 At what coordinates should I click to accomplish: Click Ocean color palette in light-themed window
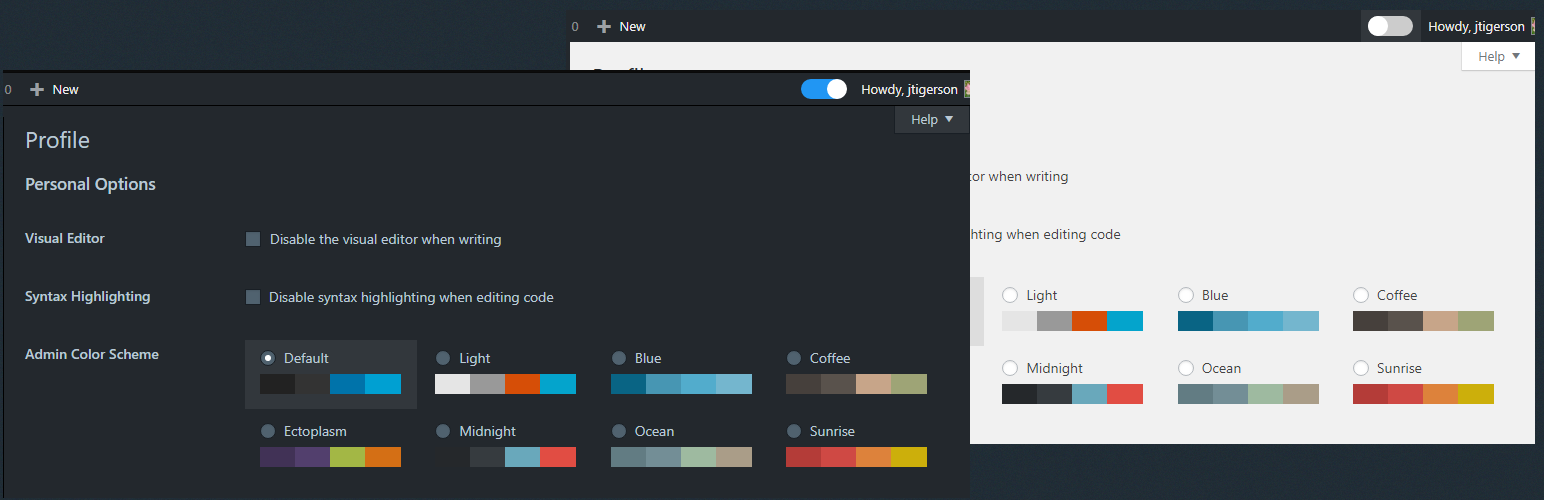1248,394
